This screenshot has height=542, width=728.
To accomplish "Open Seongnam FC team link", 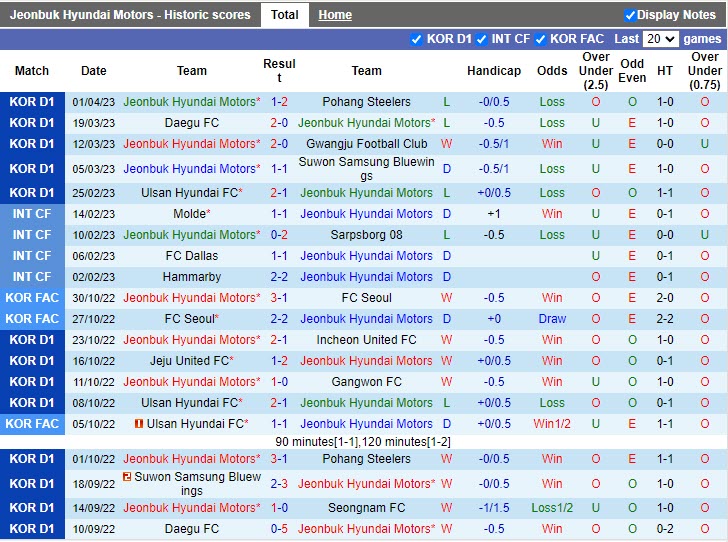I will (366, 508).
